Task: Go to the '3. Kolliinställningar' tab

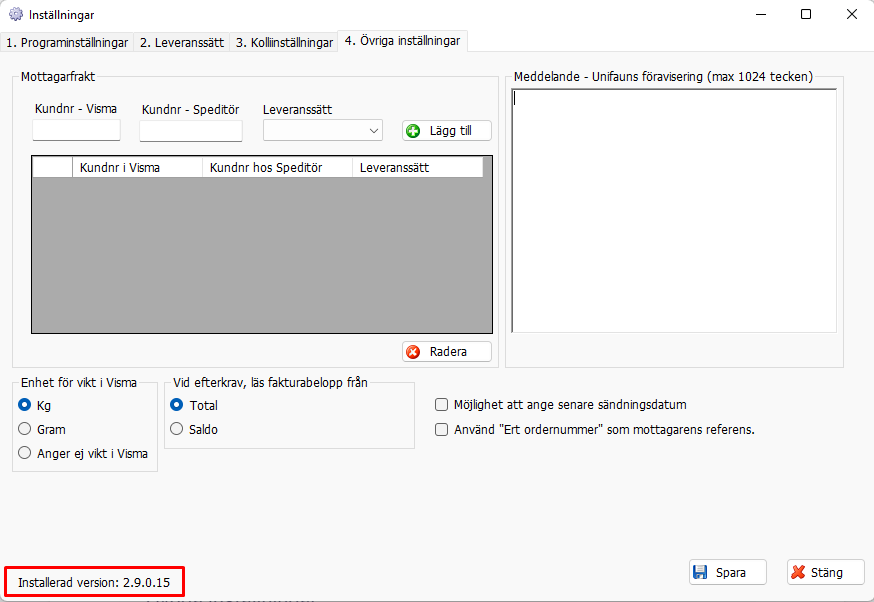Action: tap(284, 43)
